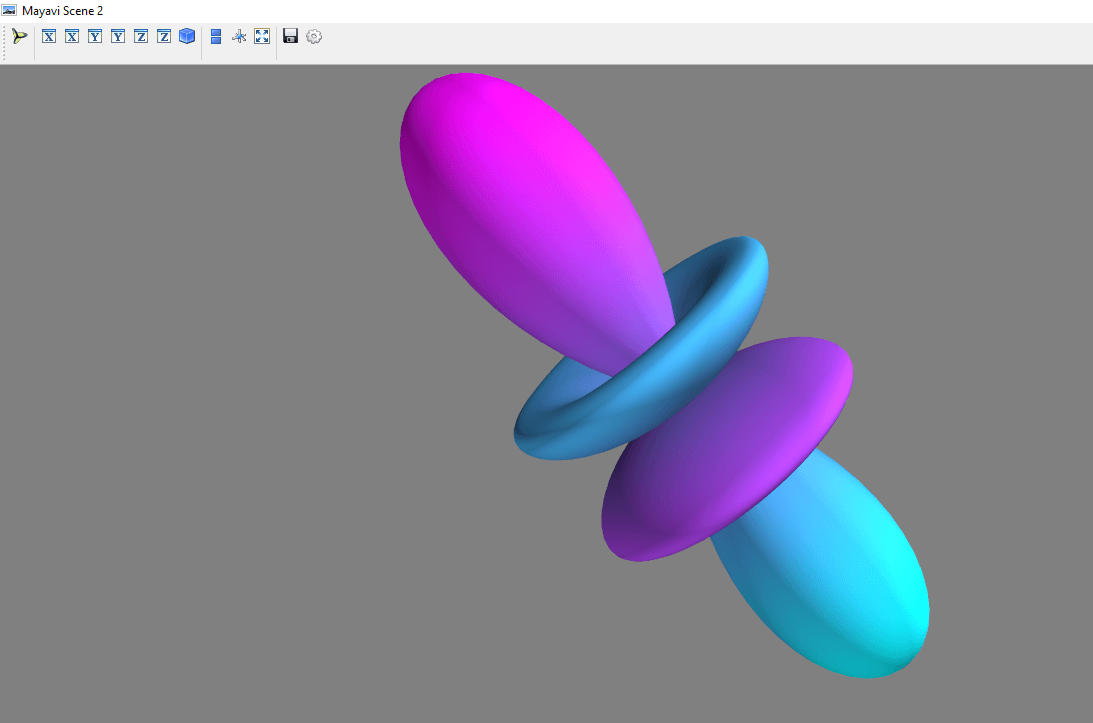Toggle parallel projection mode
This screenshot has width=1093, height=723.
coord(215,36)
